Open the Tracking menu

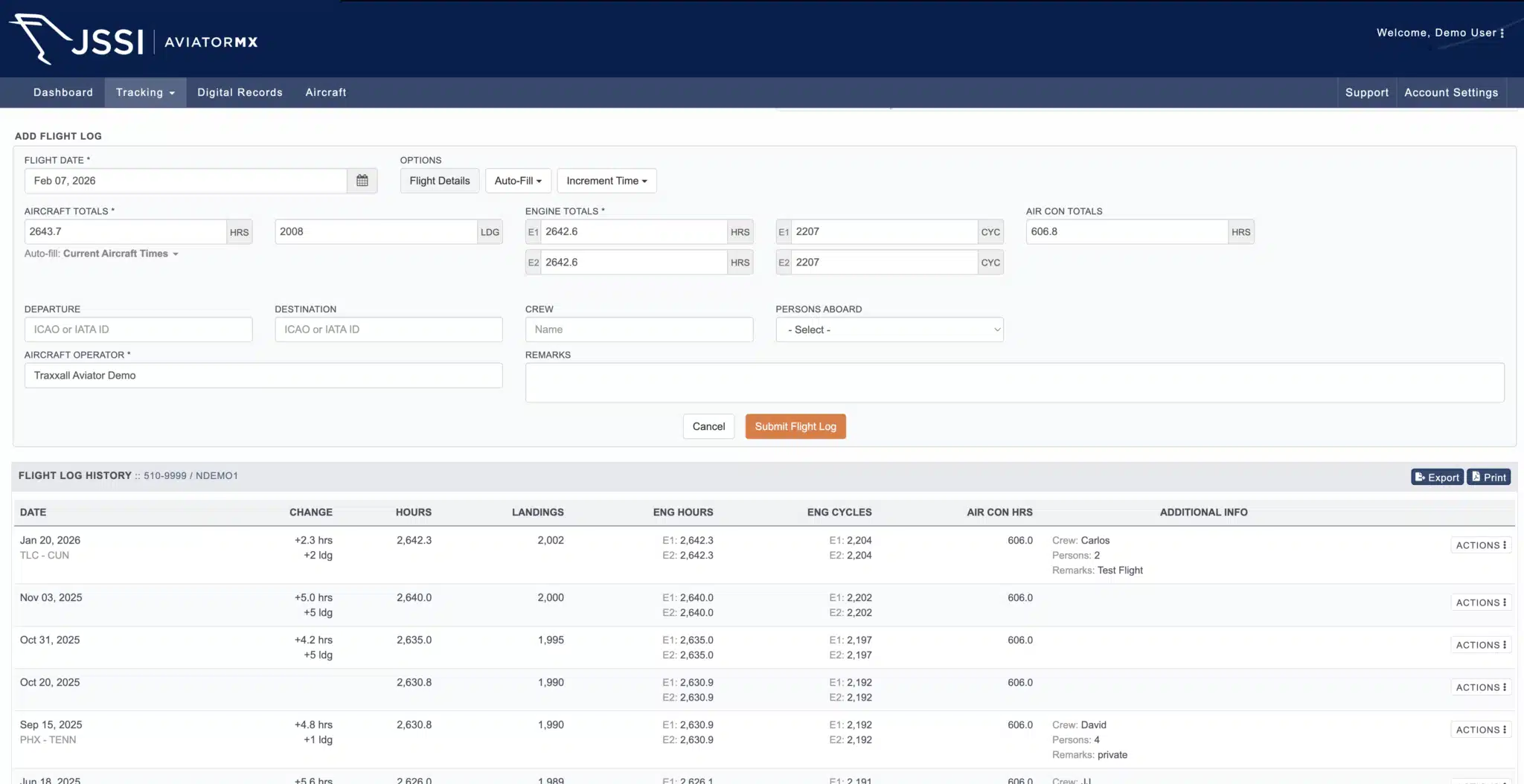tap(145, 92)
